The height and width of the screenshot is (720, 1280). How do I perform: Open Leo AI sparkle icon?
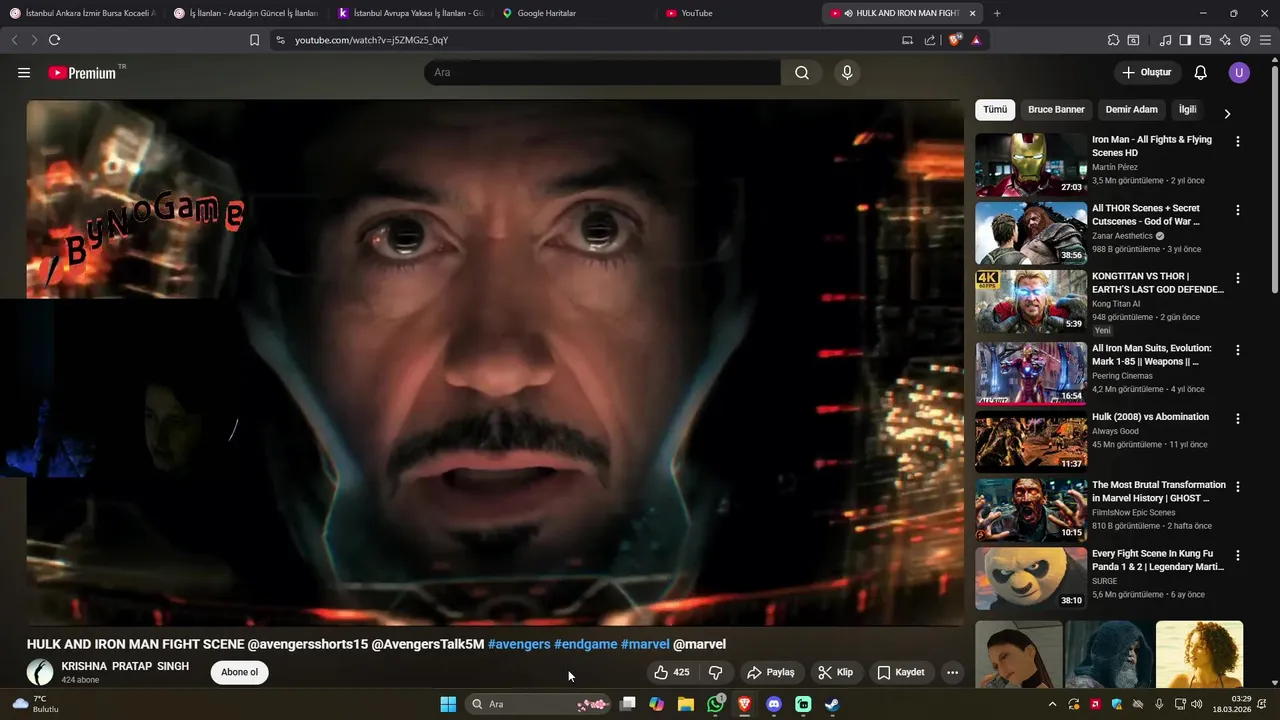1225,40
